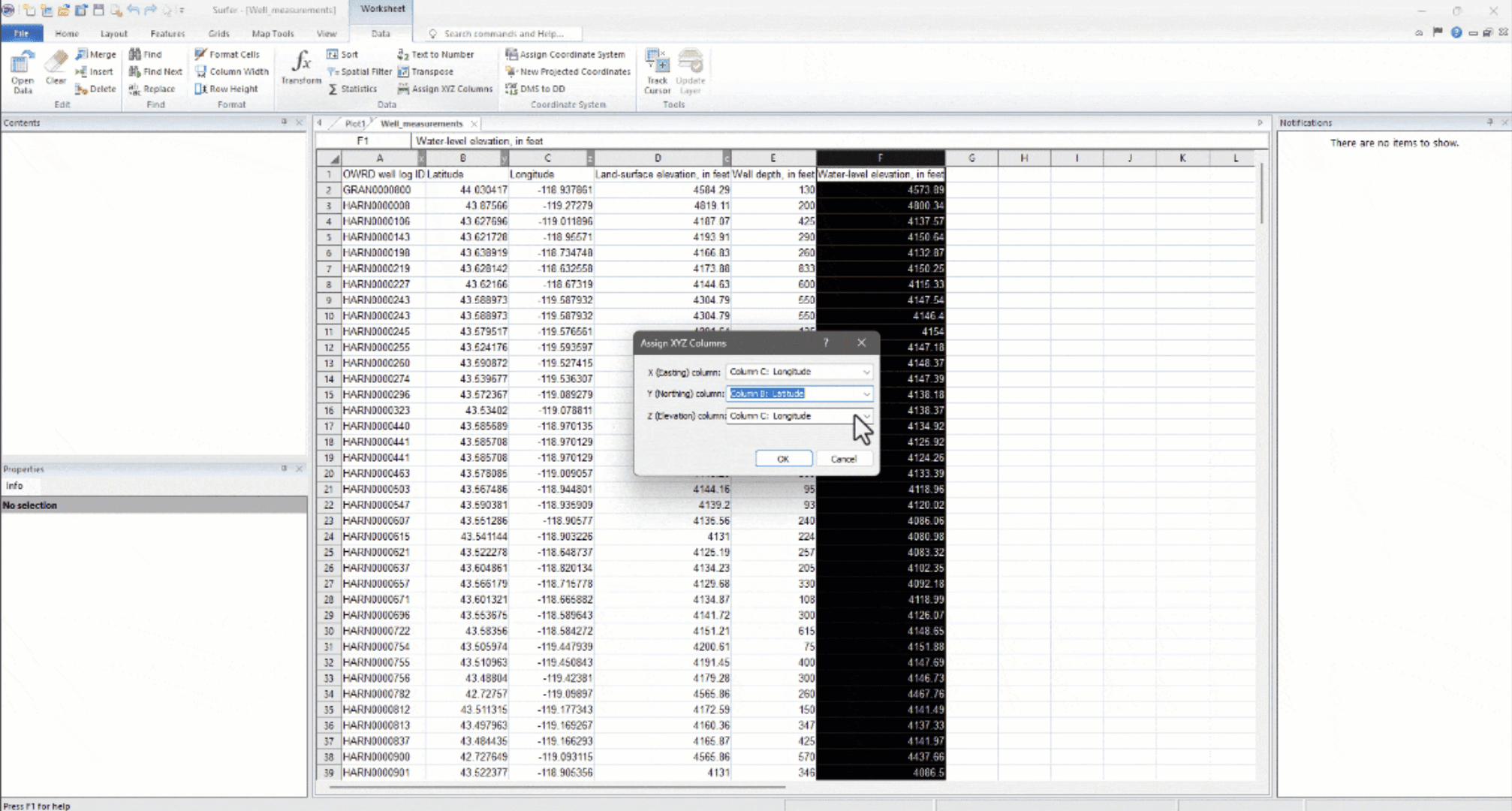
Task: Switch to the Home ribbon tab
Action: click(67, 33)
